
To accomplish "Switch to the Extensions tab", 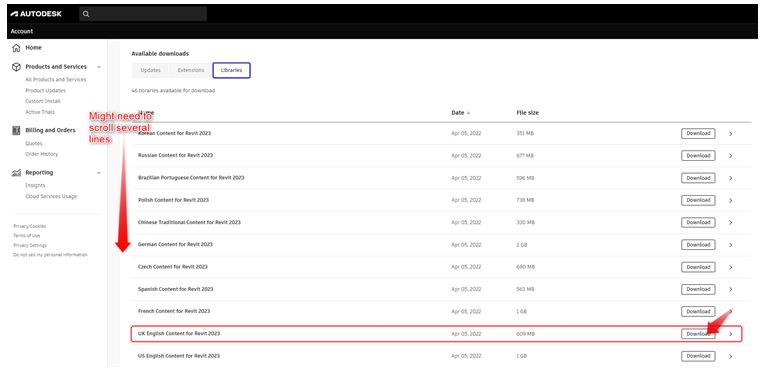I will click(190, 70).
